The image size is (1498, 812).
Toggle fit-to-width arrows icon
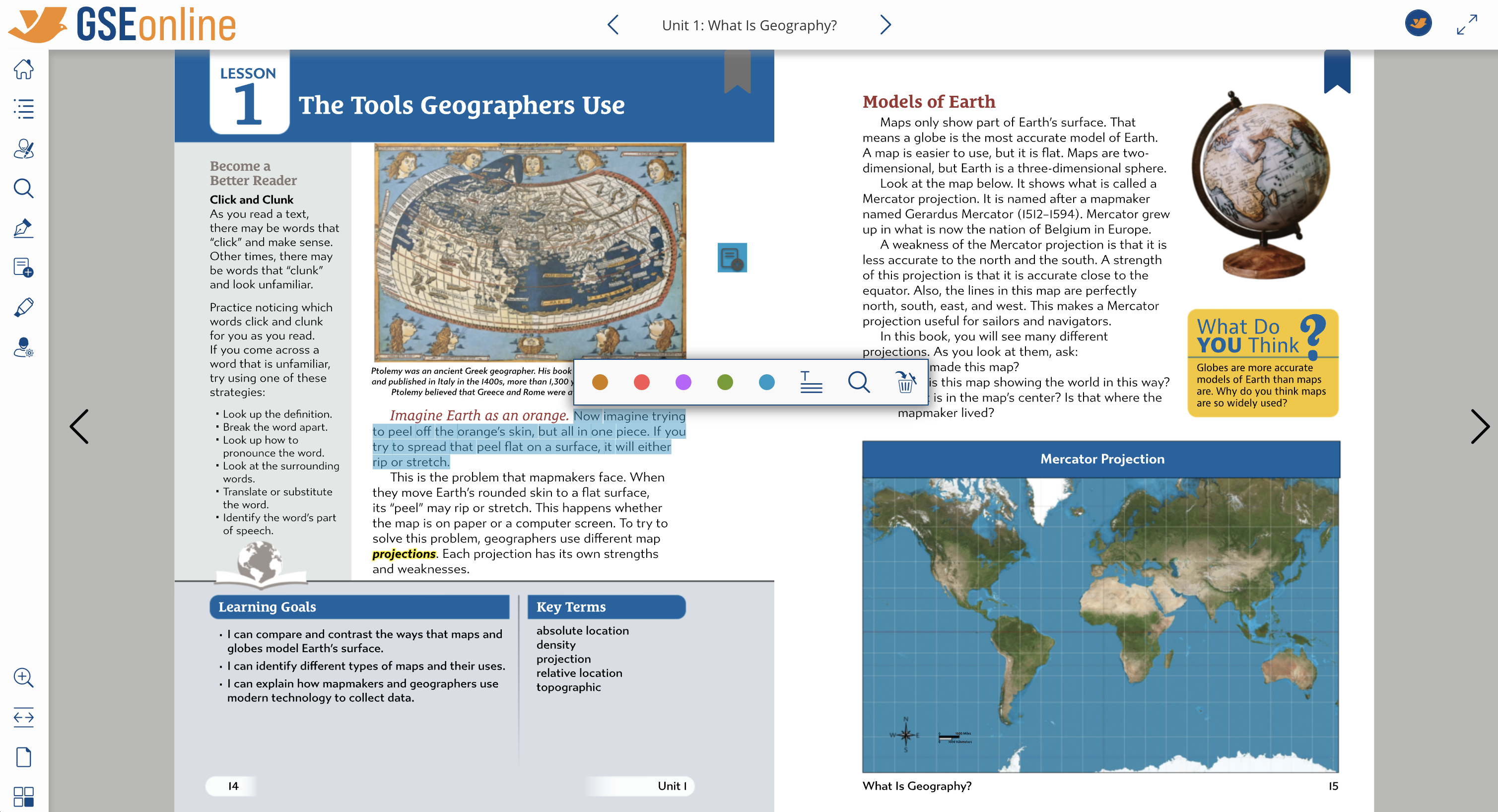[x=24, y=717]
